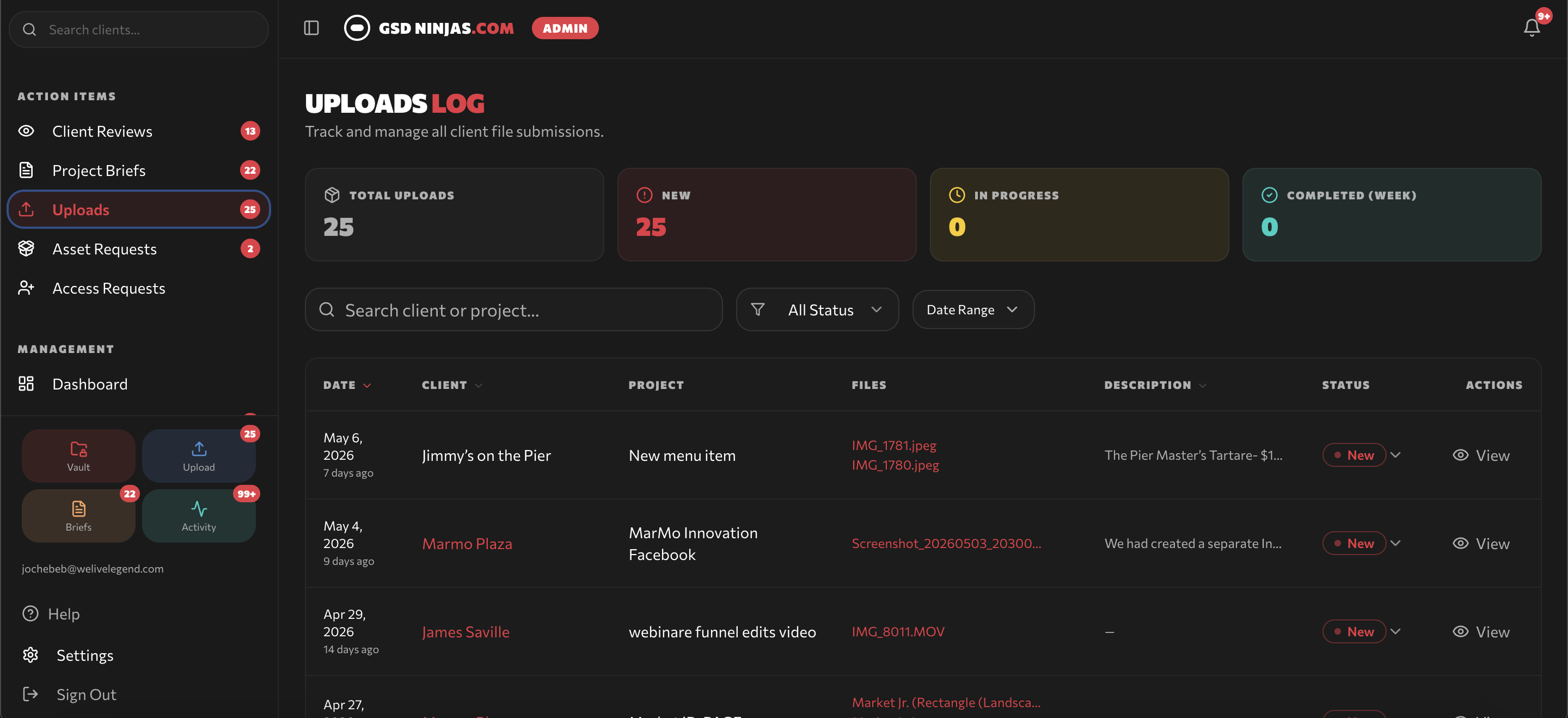Open the All Status filter dropdown
1568x718 pixels.
817,309
